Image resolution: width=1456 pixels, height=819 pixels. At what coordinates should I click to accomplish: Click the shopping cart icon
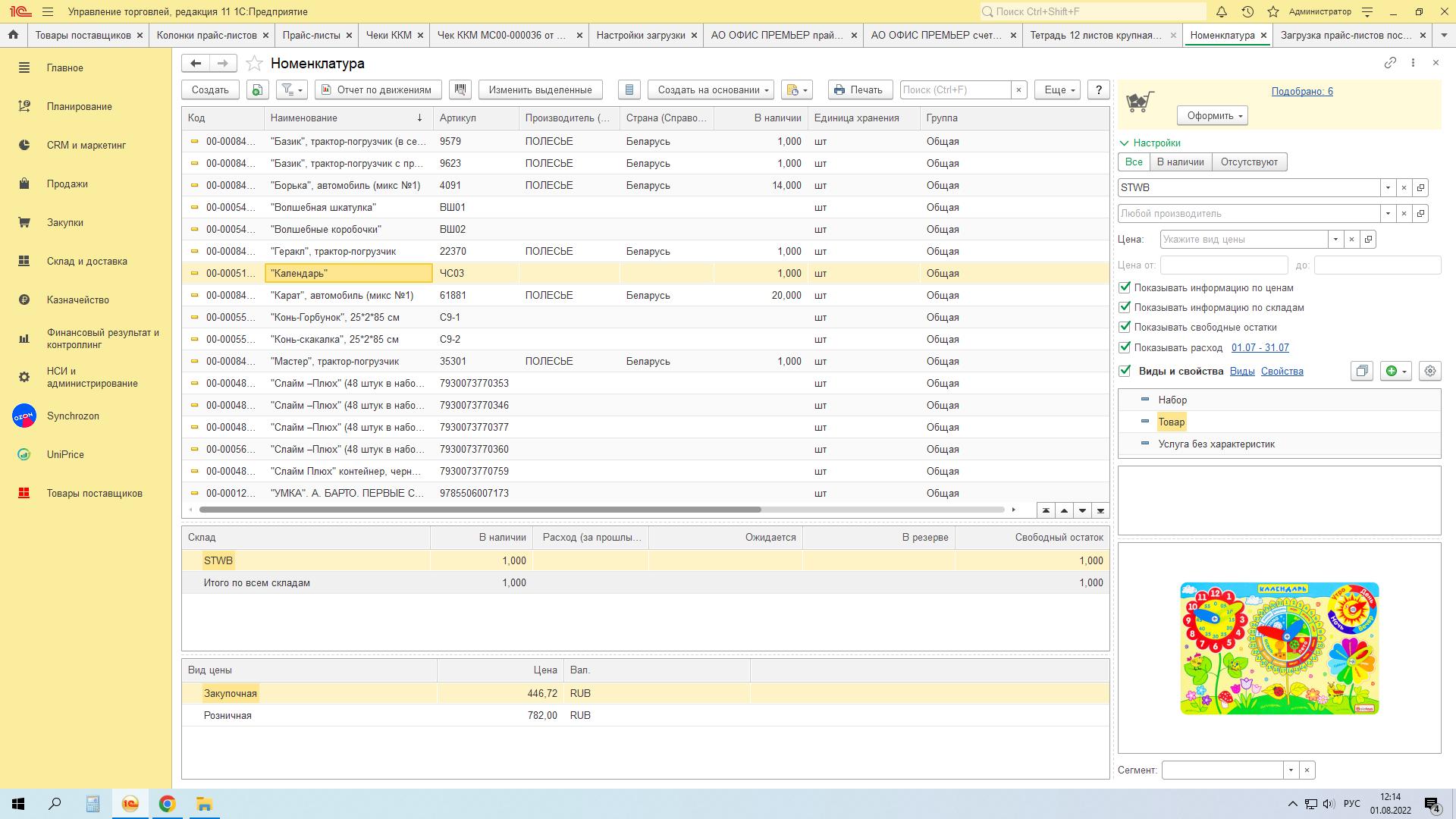1139,102
